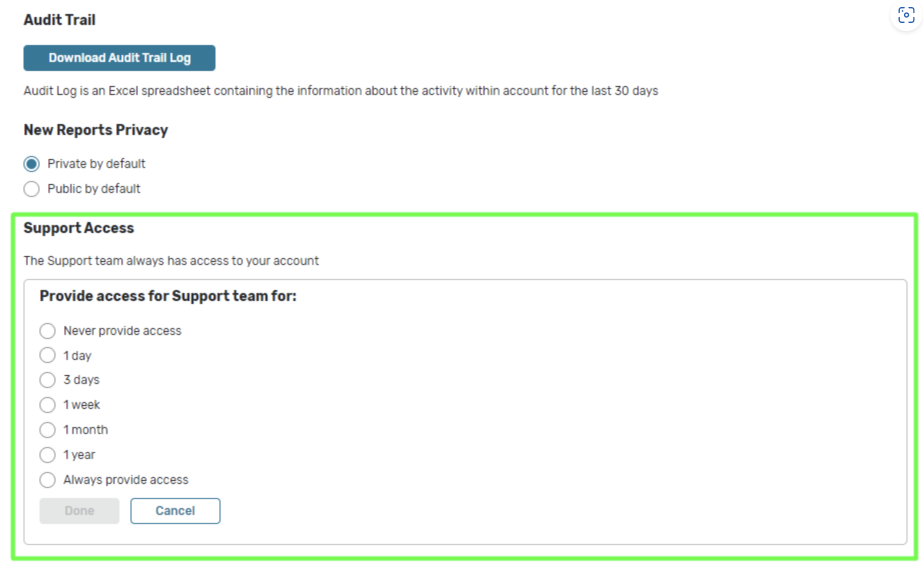This screenshot has width=923, height=567.
Task: Click the Audit Log description text
Action: (x=340, y=91)
